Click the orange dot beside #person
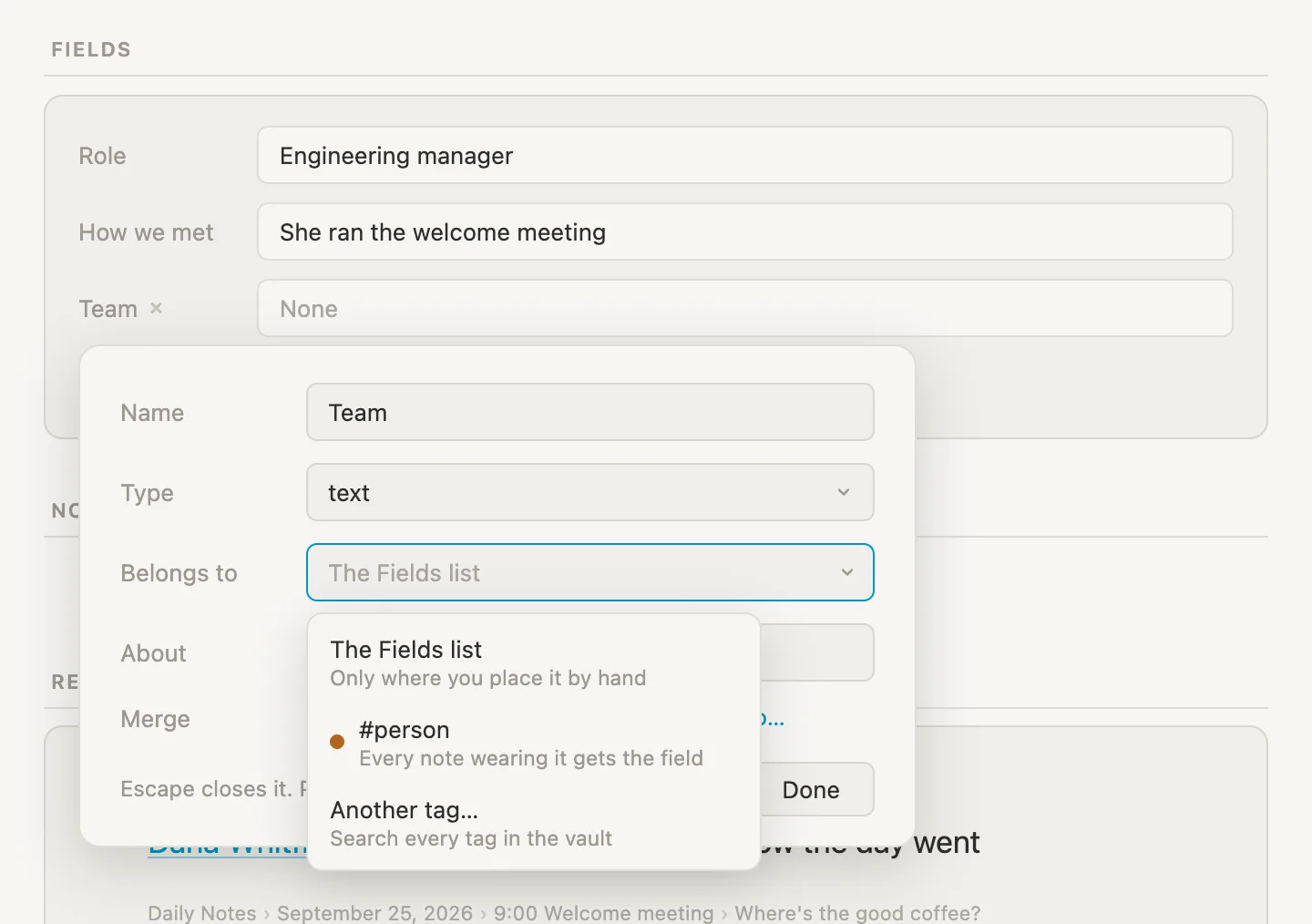The width and height of the screenshot is (1312, 924). coord(337,742)
